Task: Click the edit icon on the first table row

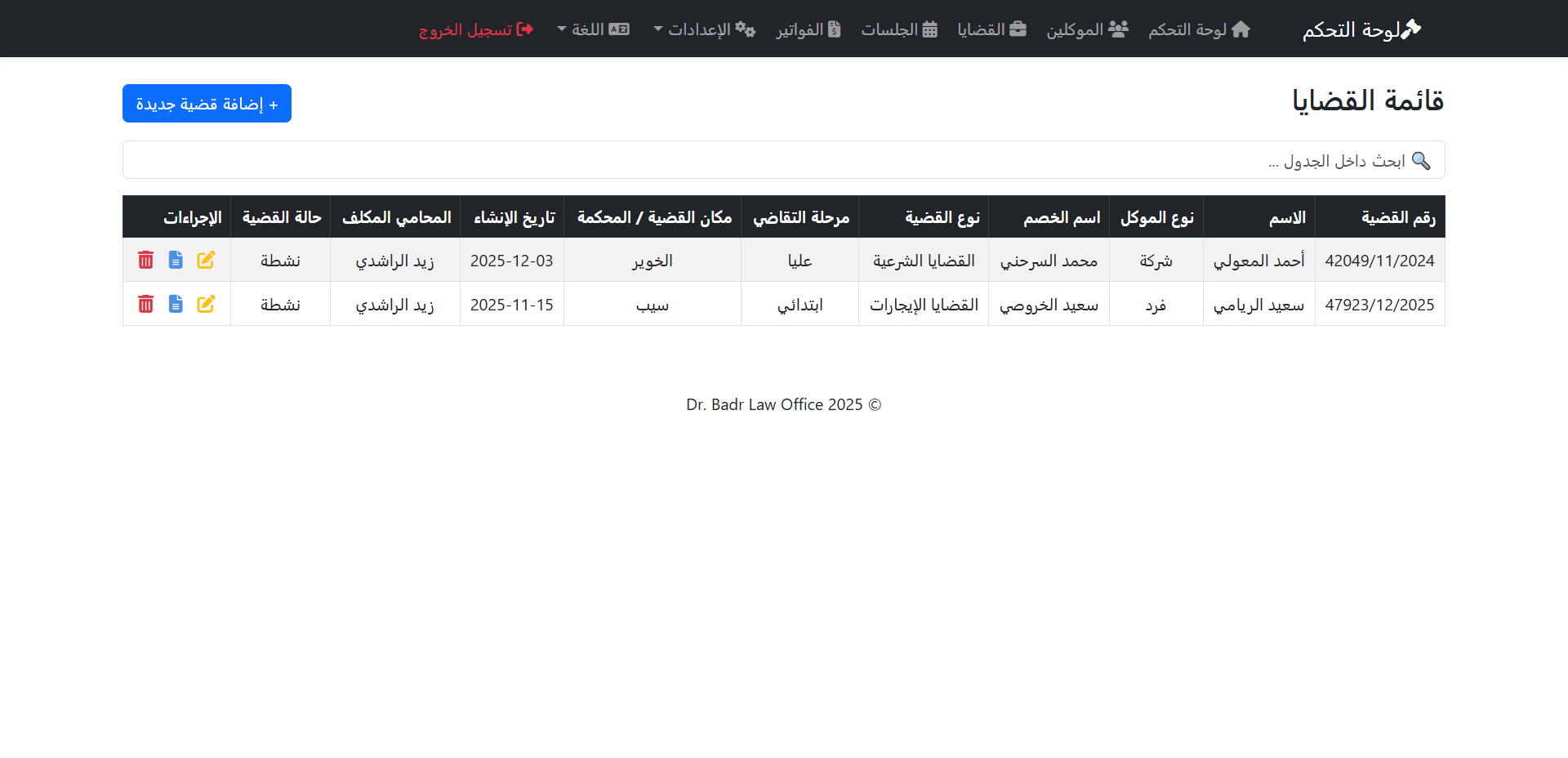Action: point(207,260)
